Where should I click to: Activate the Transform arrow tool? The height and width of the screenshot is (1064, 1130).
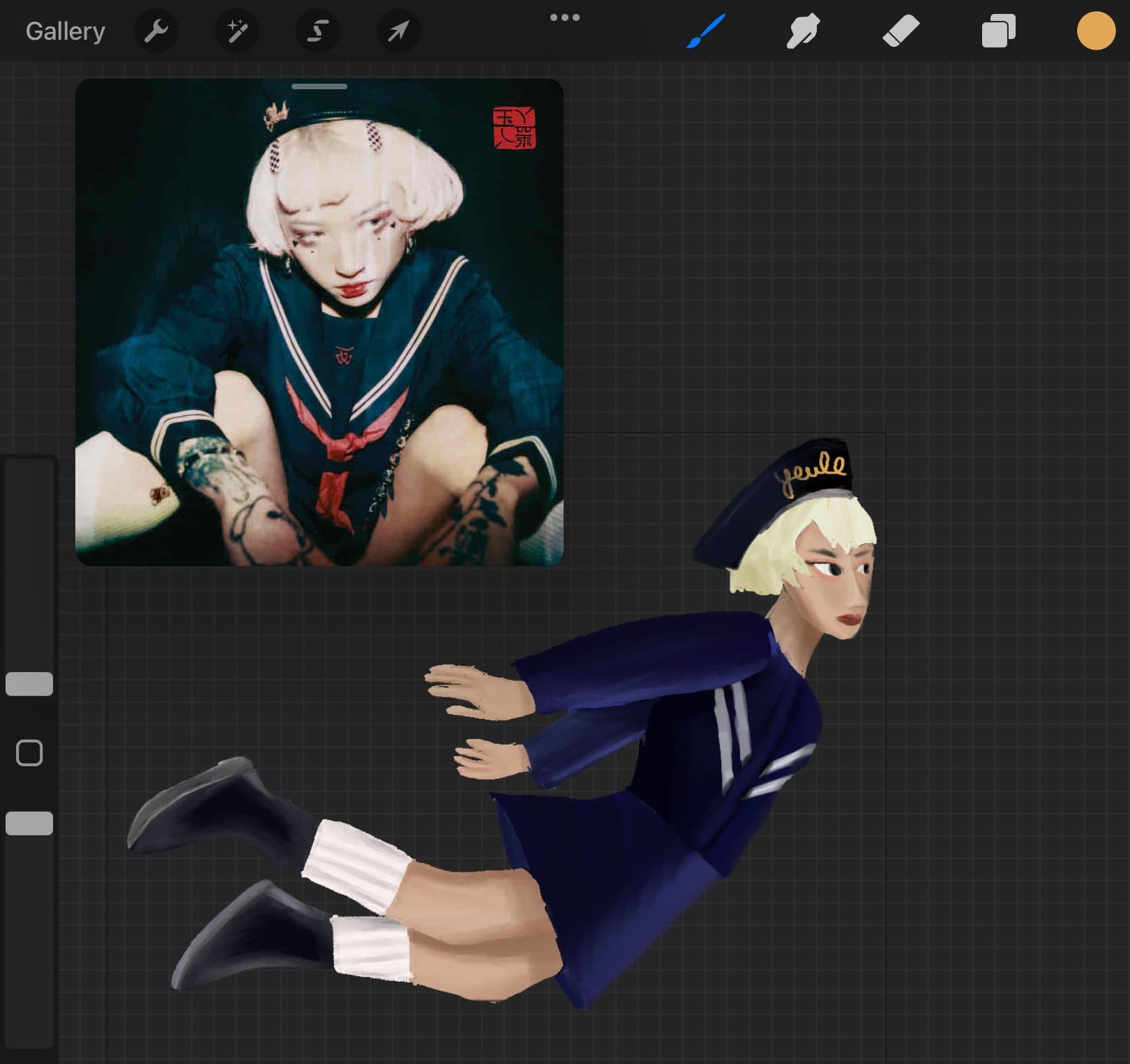(x=398, y=31)
